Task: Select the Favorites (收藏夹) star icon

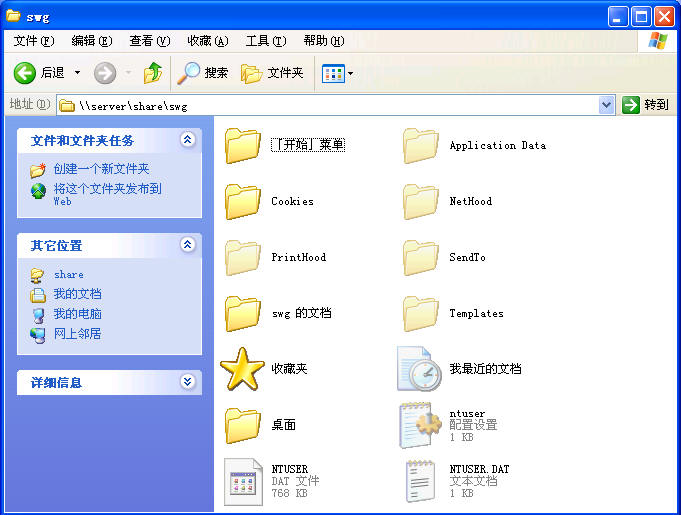Action: [242, 369]
